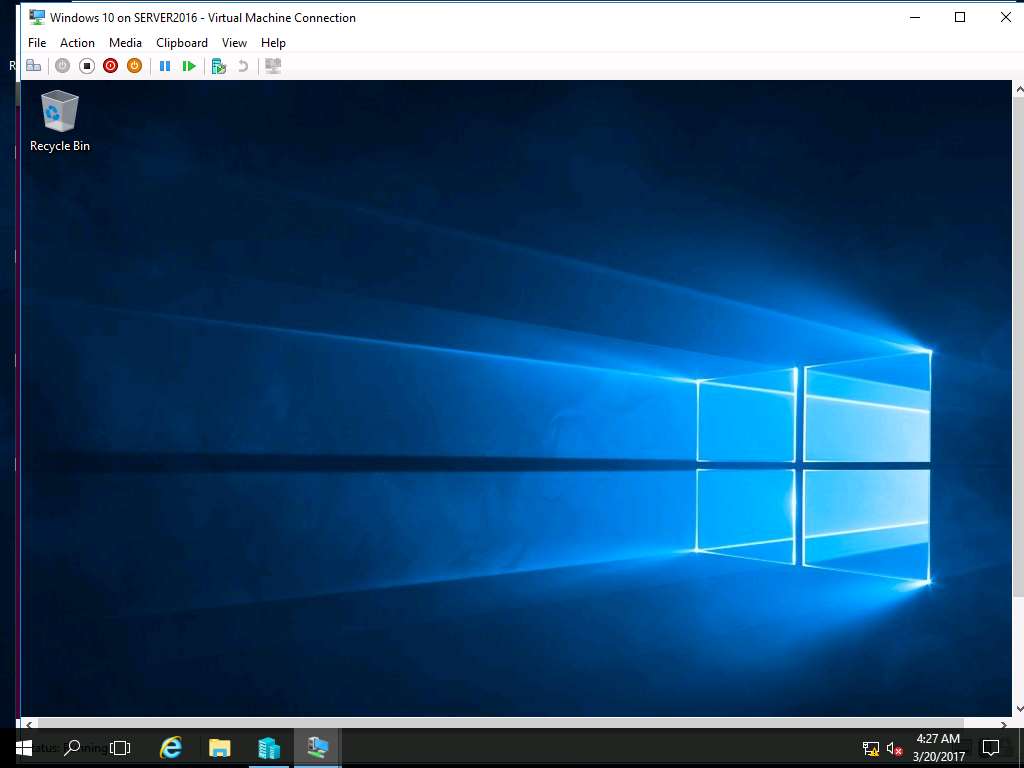Click the vertical scrollbar down arrow
The image size is (1024, 768).
click(1019, 709)
